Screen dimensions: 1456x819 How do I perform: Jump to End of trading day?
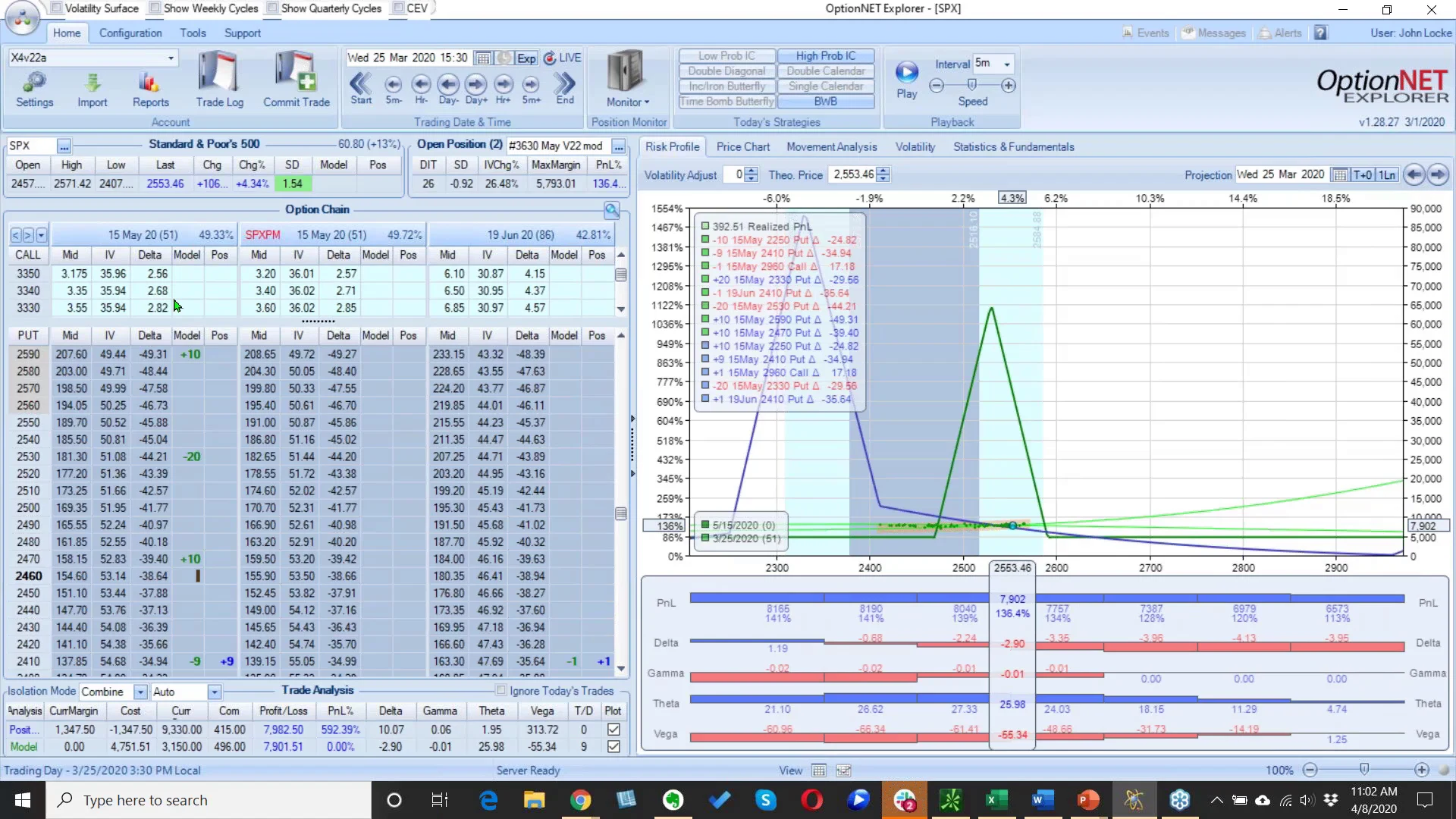565,88
